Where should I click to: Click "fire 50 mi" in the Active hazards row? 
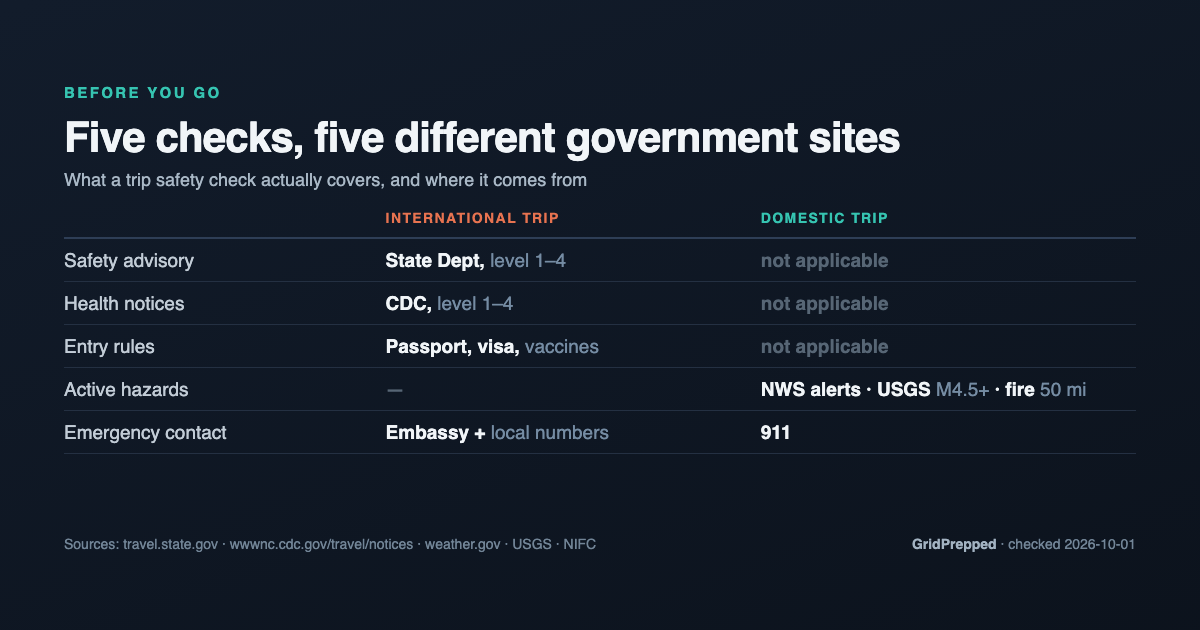coord(1047,390)
